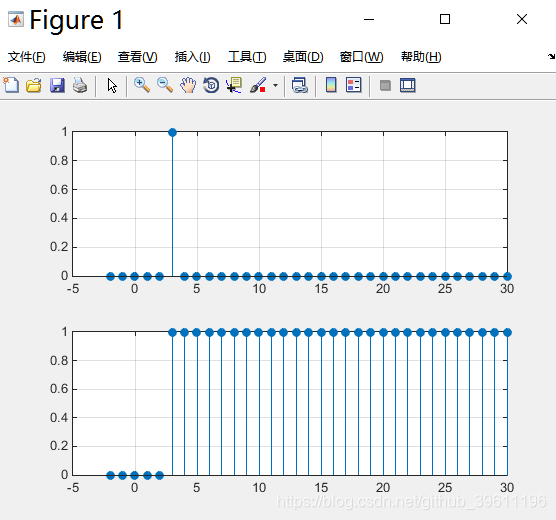Insert a colorbar via toolbar icon
556x520 pixels.
point(331,85)
